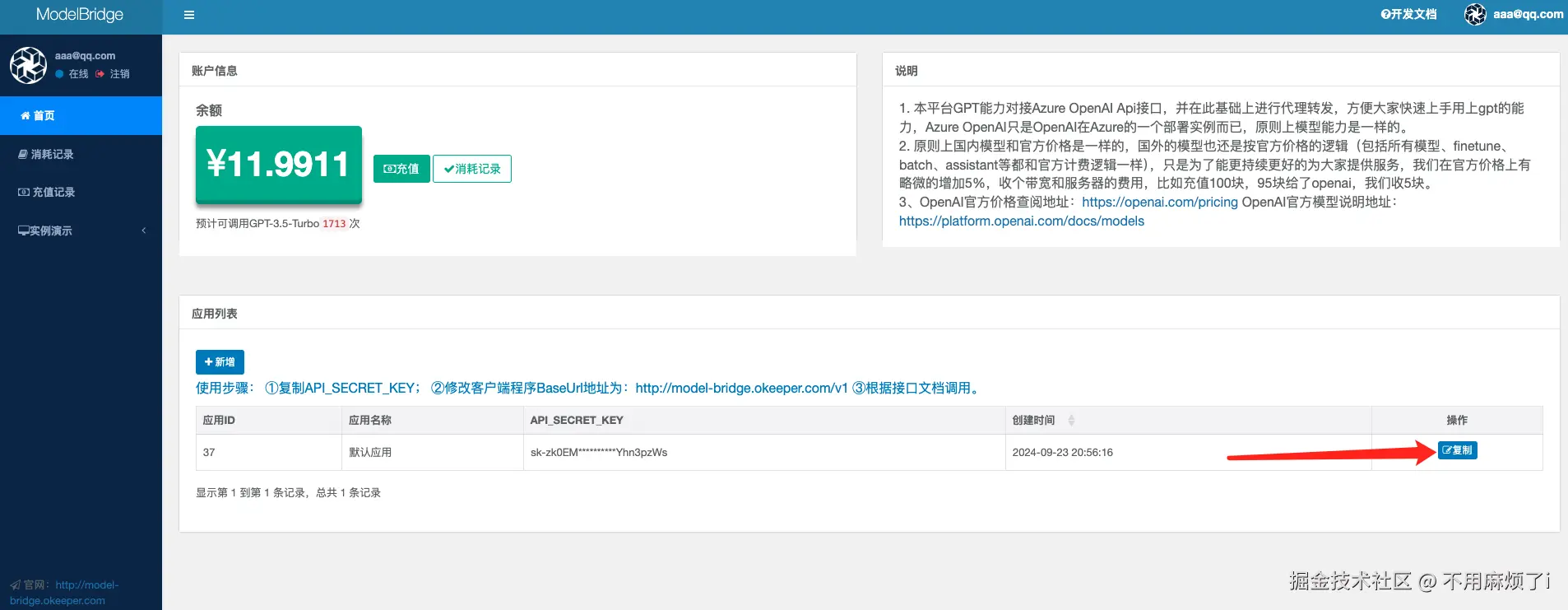Click the paper-plane icon beside 官网

click(16, 585)
